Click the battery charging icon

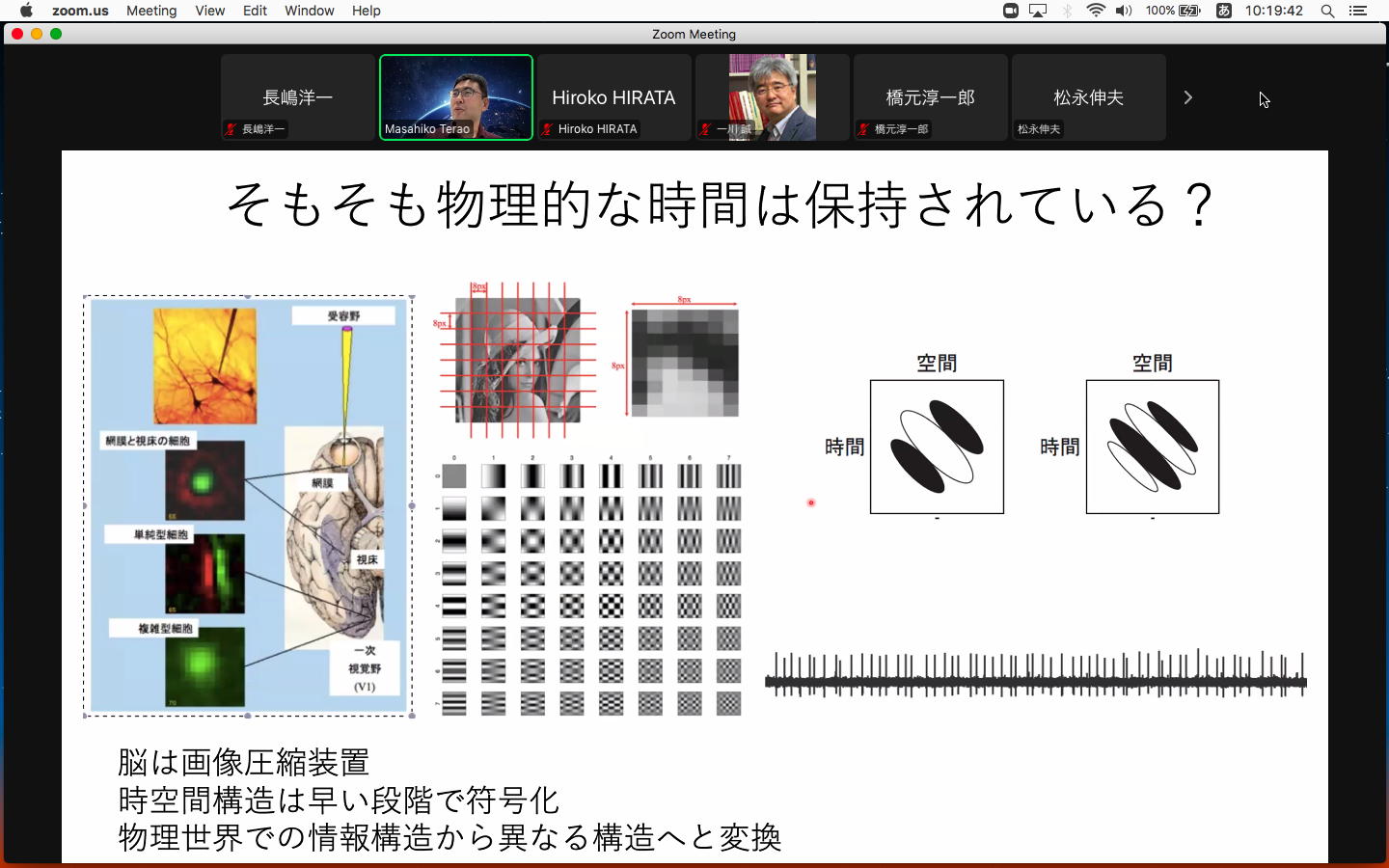[x=1189, y=11]
